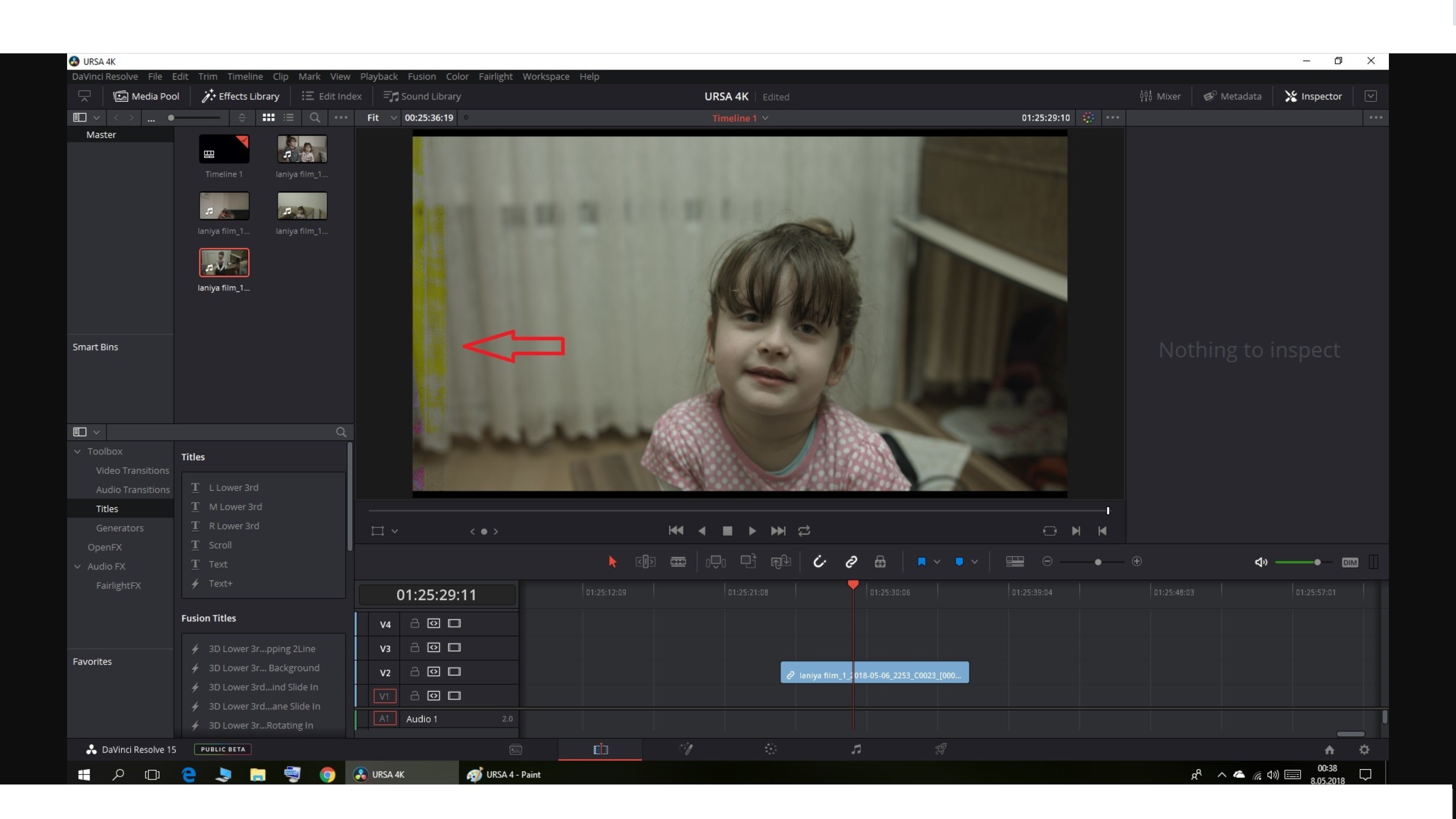Open the Effects Library panel
This screenshot has height=819, width=1456.
(x=241, y=96)
